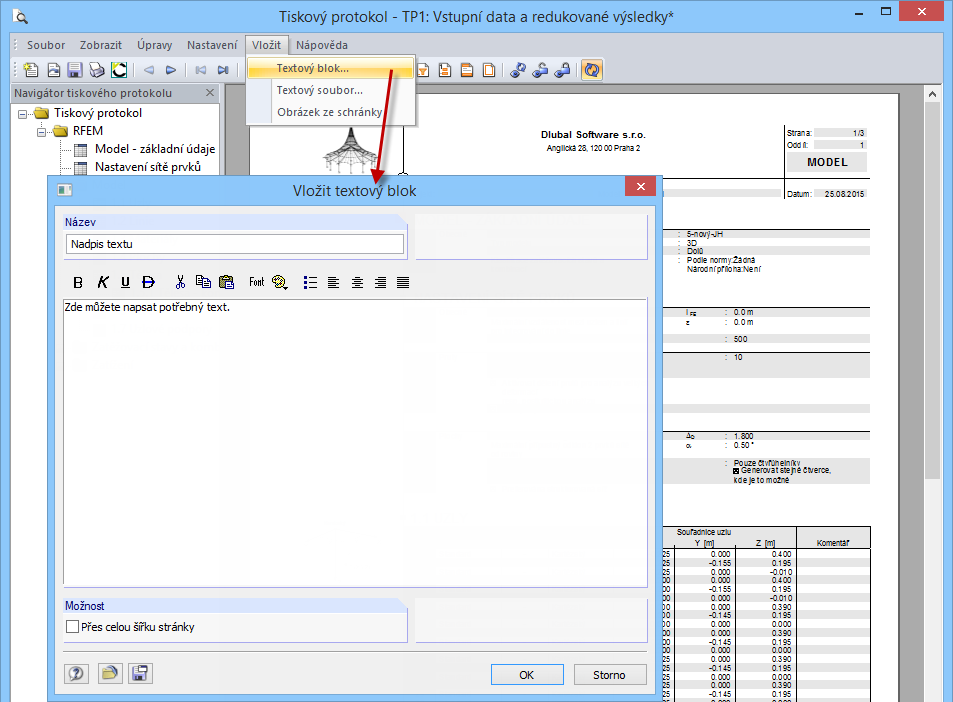Click the blue link icon beside the refresh icon
Viewport: 953px width, 702px height.
pyautogui.click(x=562, y=70)
